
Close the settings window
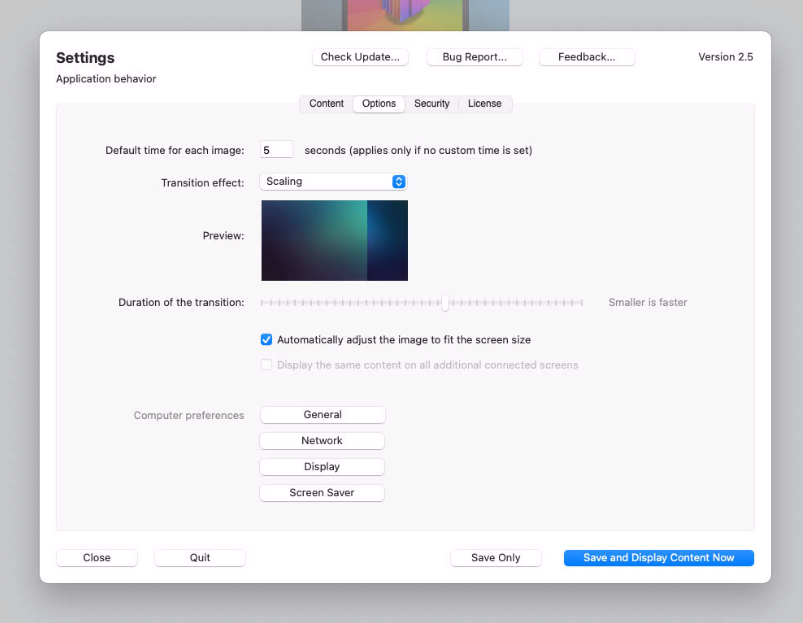pos(97,557)
